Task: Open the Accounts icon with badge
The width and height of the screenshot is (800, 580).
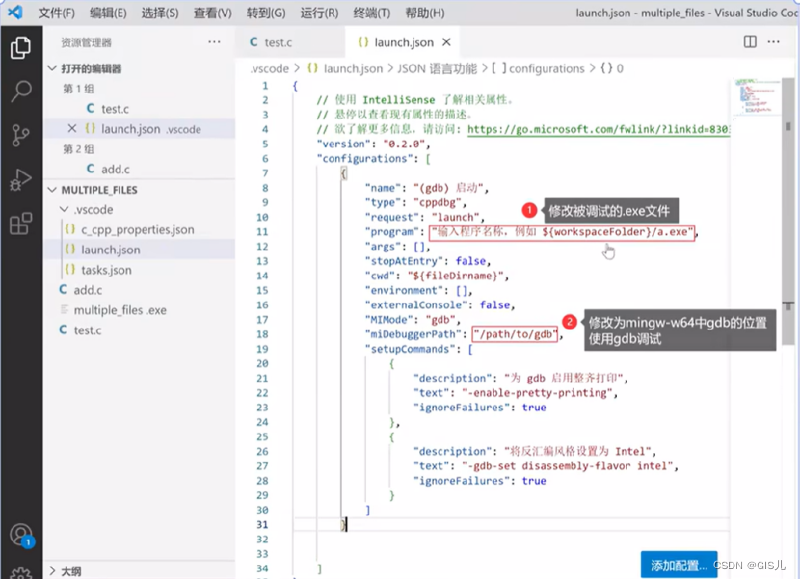Action: (x=22, y=536)
